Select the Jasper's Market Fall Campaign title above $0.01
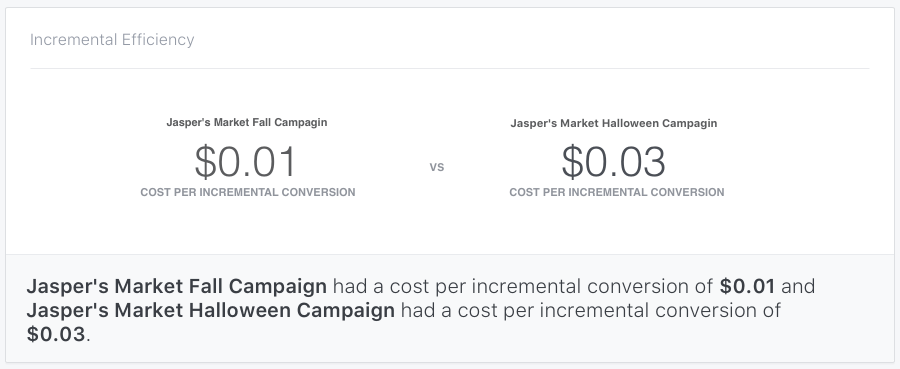 [x=247, y=122]
